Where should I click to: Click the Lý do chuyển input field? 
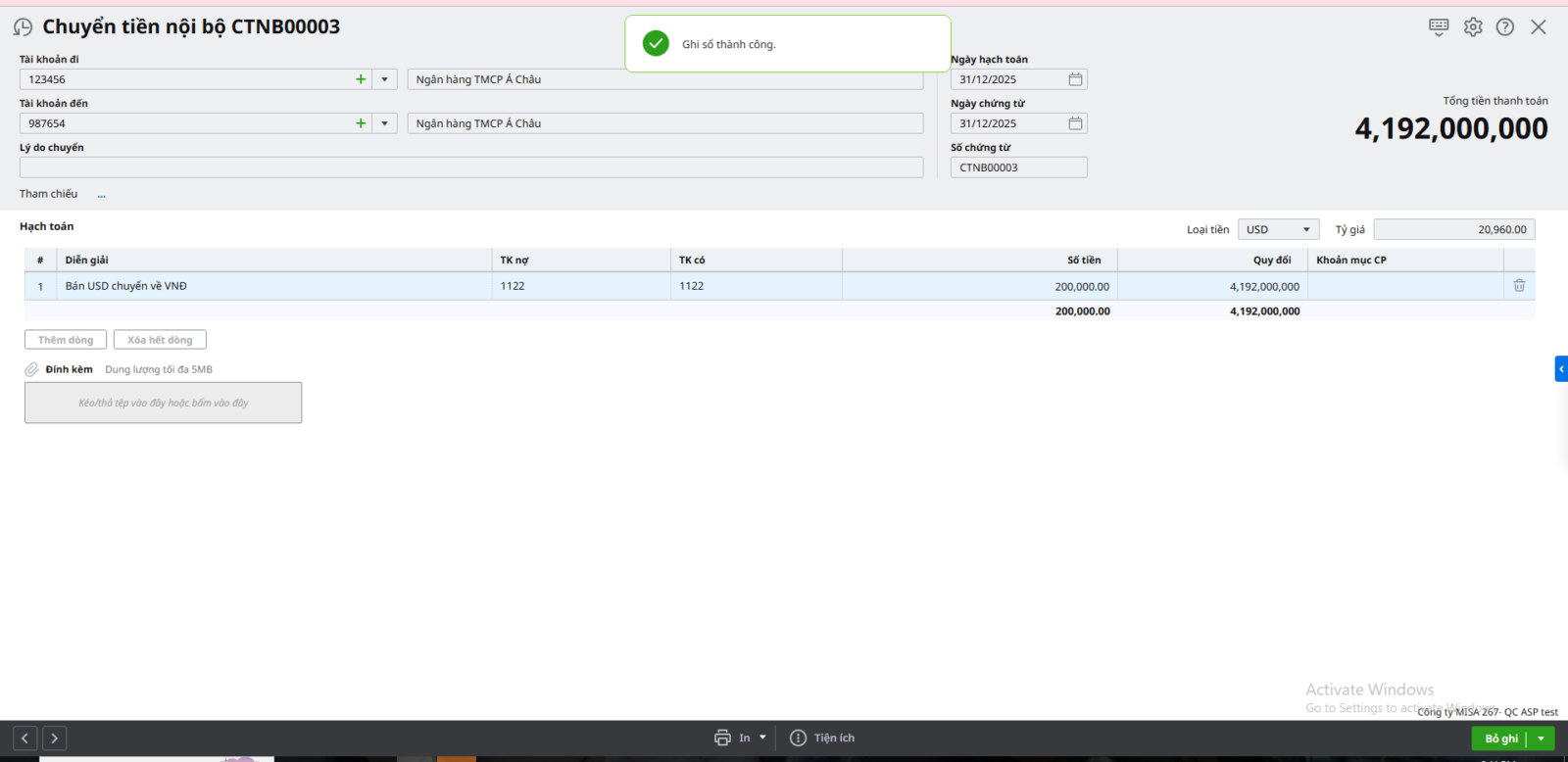pyautogui.click(x=470, y=167)
